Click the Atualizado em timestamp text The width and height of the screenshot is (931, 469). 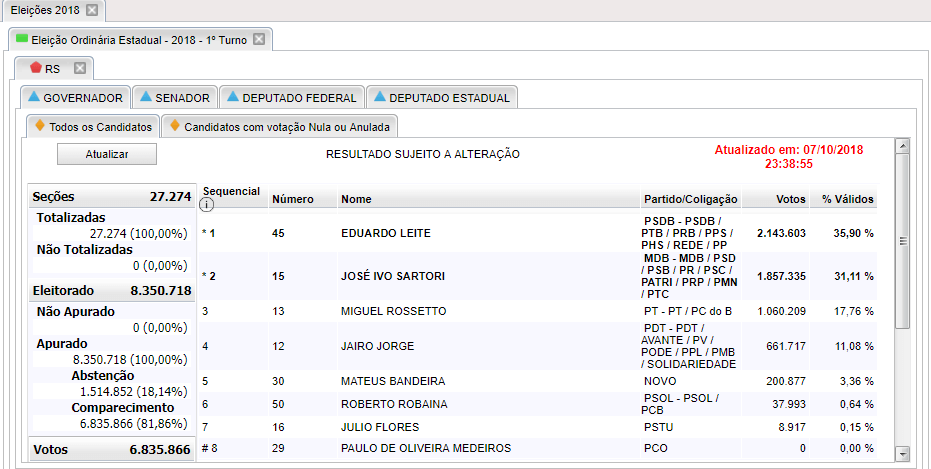(x=788, y=157)
